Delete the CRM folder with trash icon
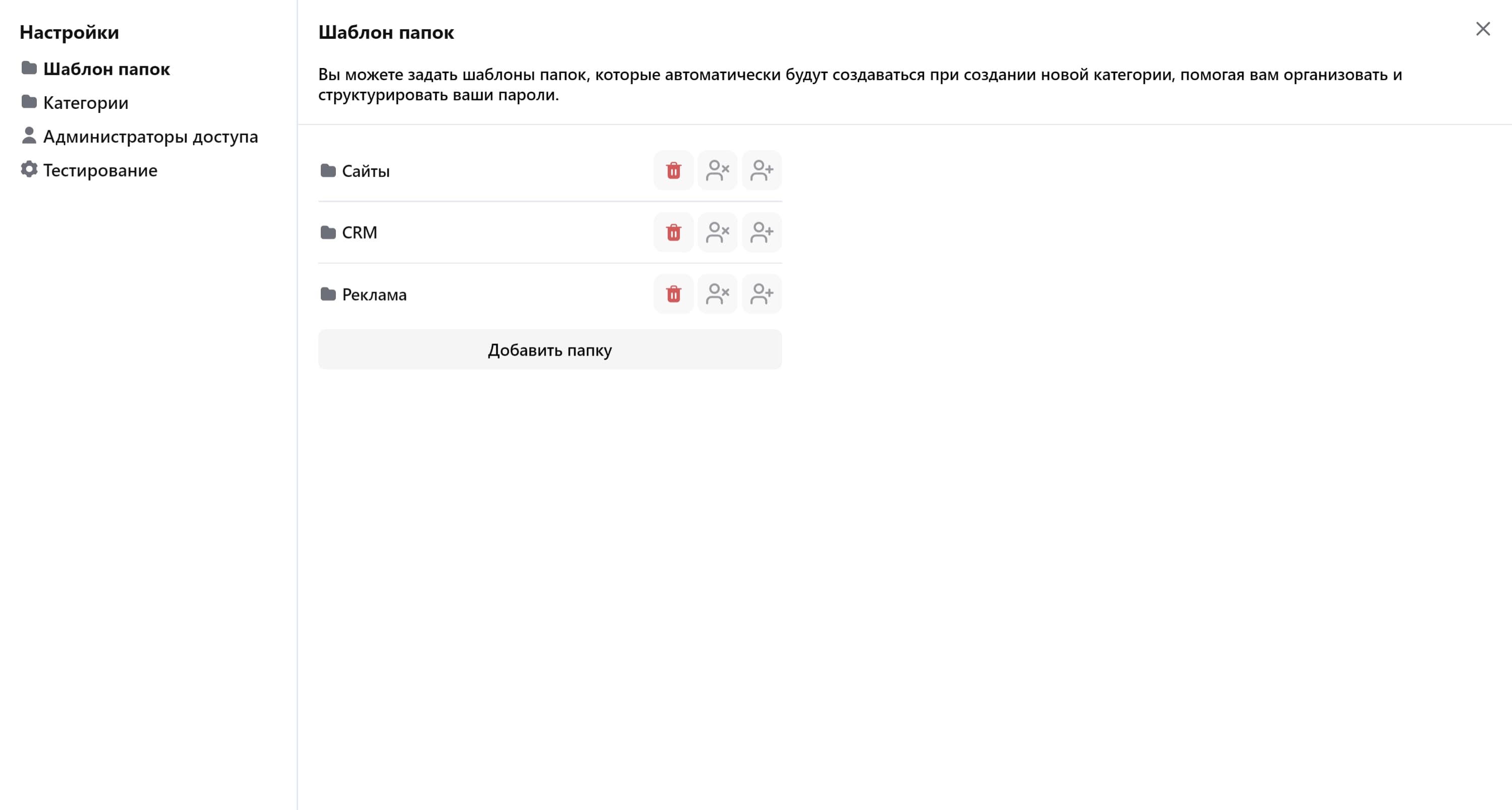This screenshot has height=810, width=1512. click(x=673, y=232)
